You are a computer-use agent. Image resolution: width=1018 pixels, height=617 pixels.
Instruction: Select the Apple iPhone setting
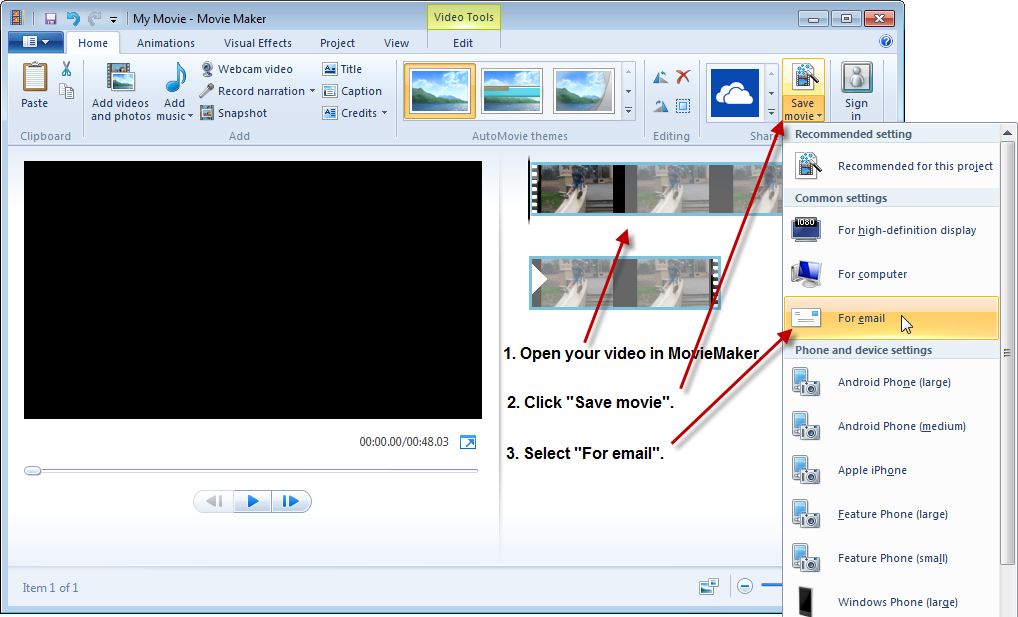pos(891,470)
